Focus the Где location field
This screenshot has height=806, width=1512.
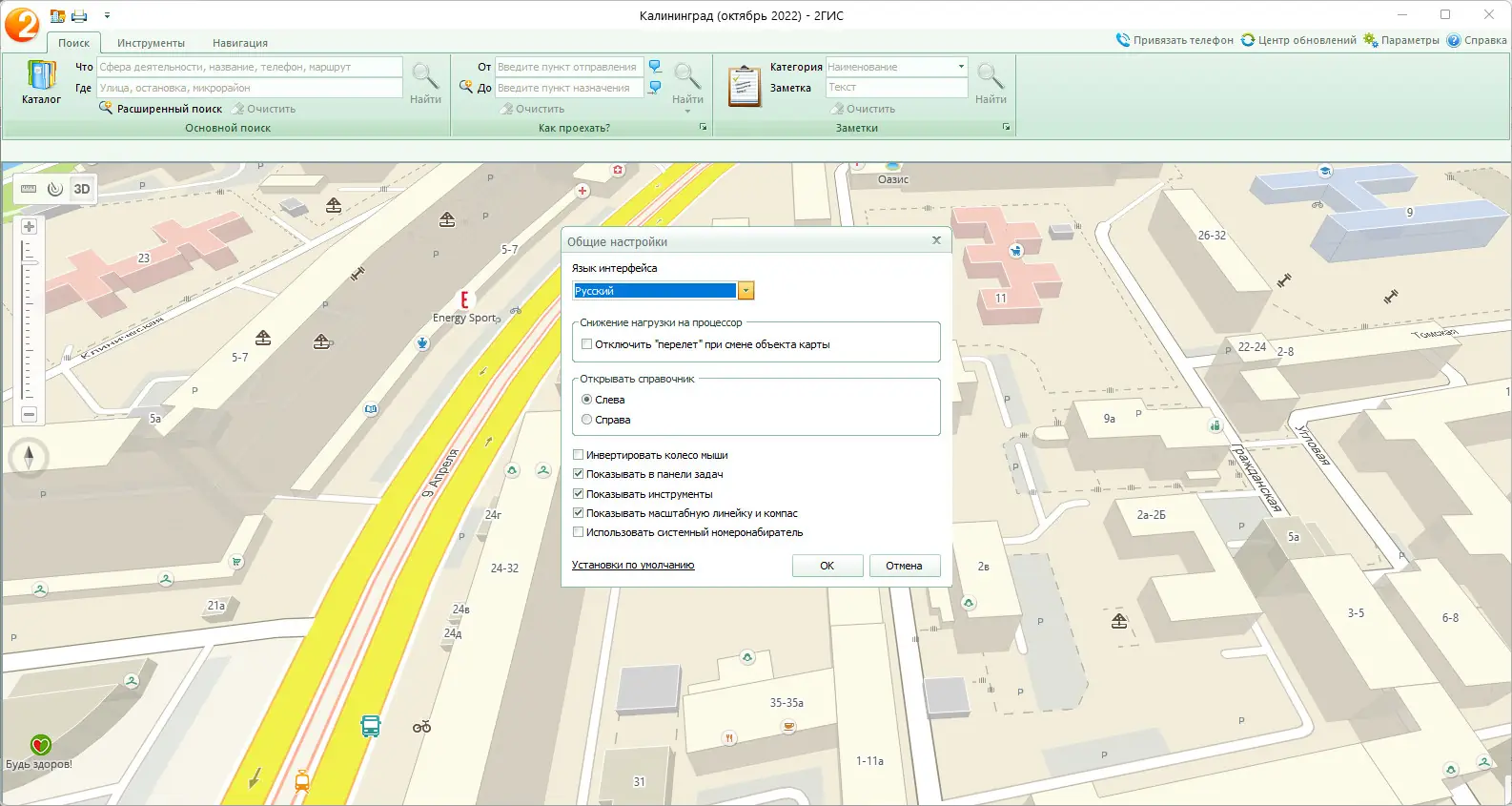point(250,88)
